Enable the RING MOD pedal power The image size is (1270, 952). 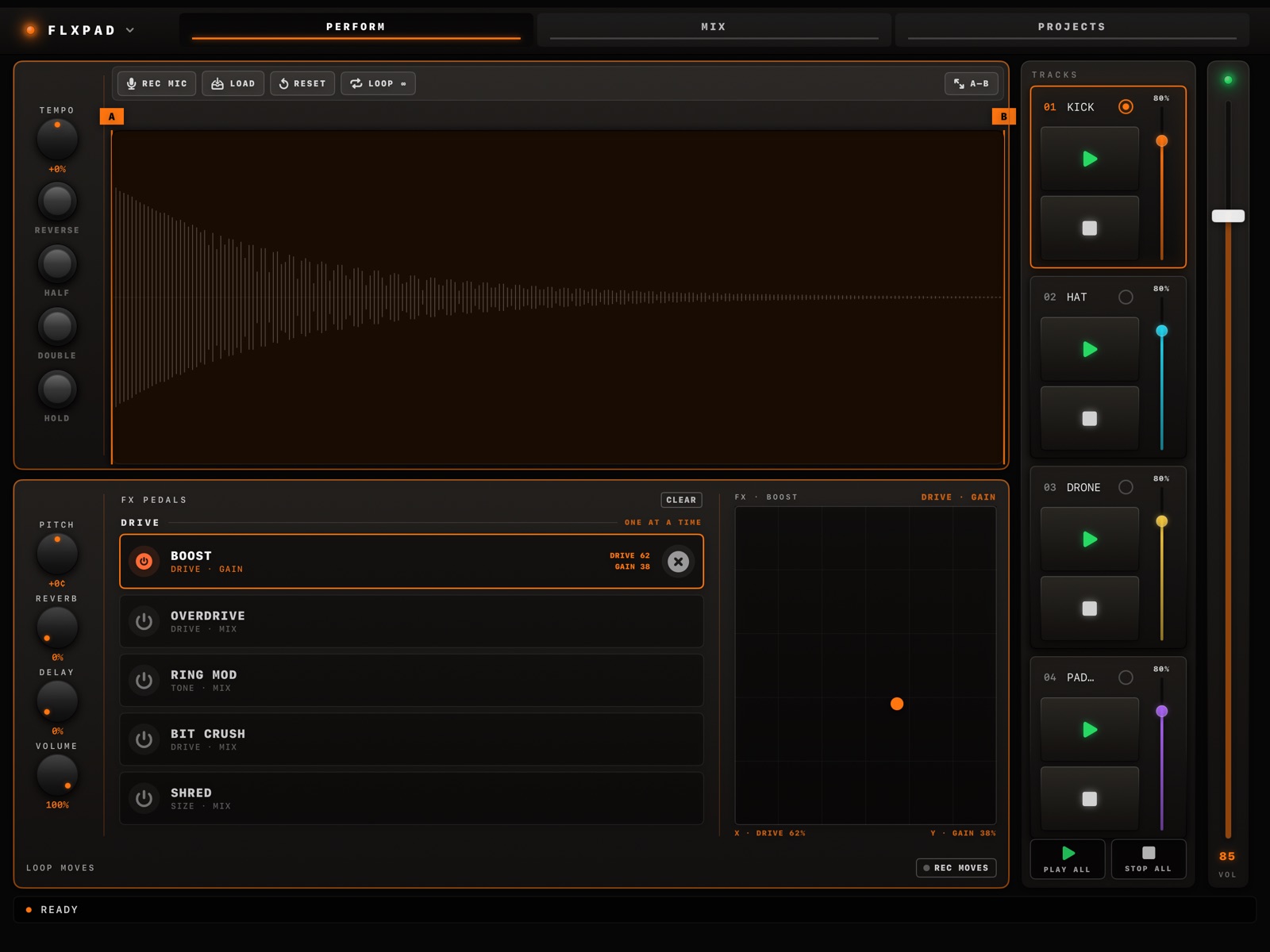[x=144, y=680]
